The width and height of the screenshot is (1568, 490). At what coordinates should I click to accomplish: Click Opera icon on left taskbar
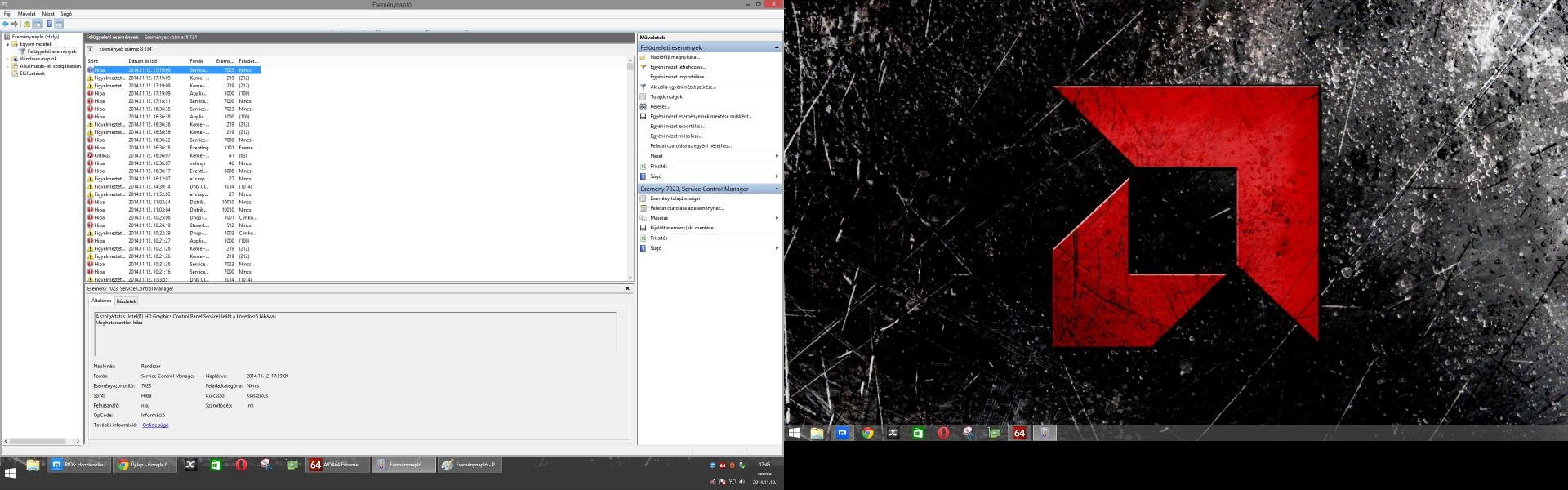pyautogui.click(x=242, y=465)
